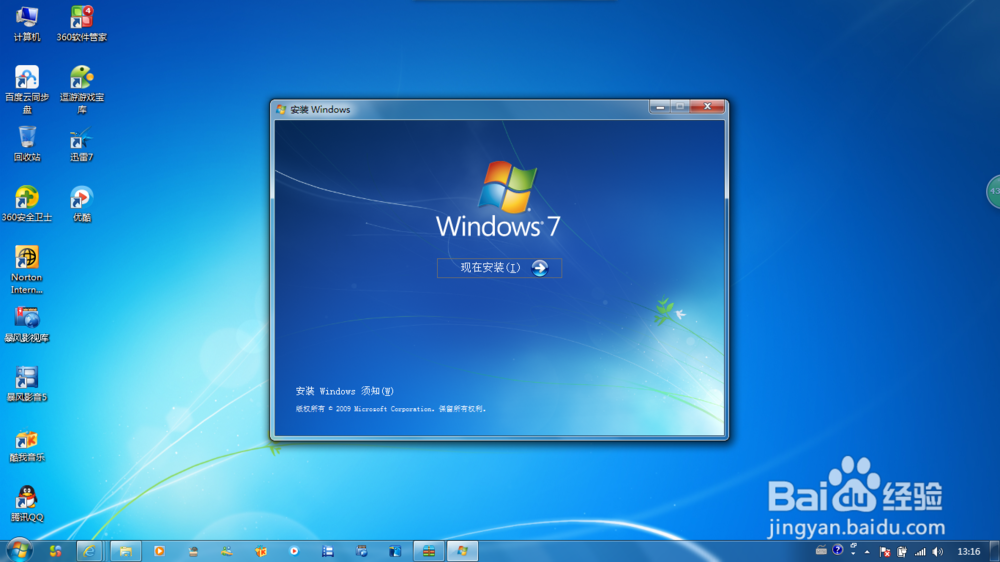
Task: Select the 迅雷7 desktop shortcut
Action: pyautogui.click(x=82, y=144)
